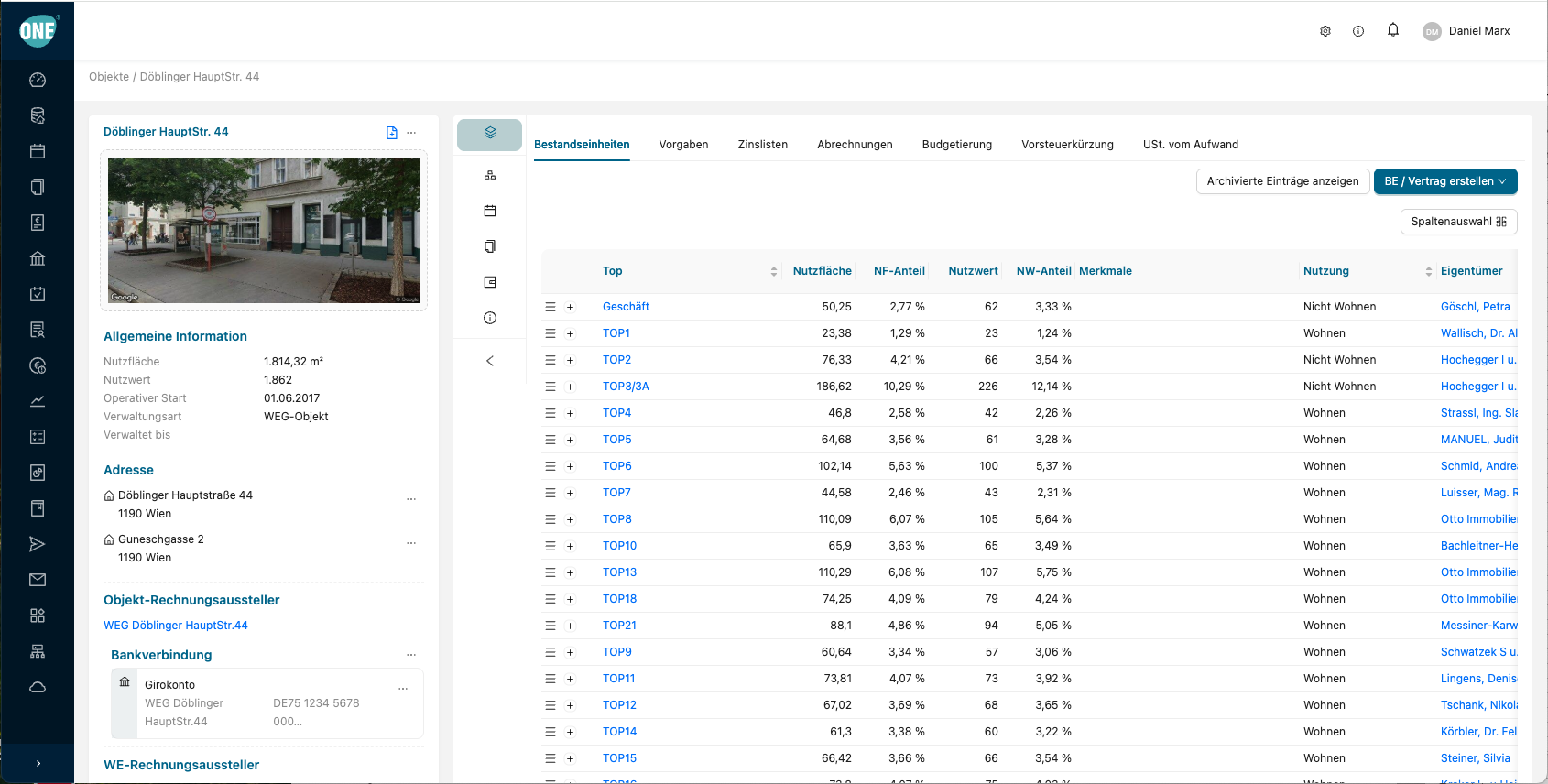
Task: Go to Objekte in the breadcrumb
Action: (x=109, y=77)
